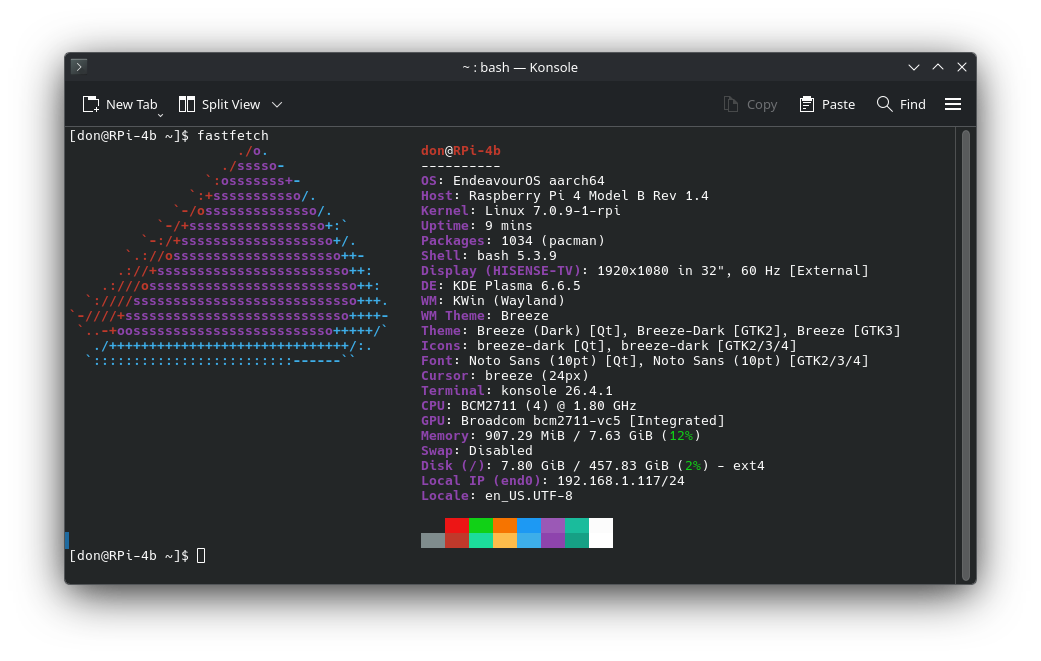Click the 'EndeavourOS aarch64' OS value
1041x661 pixels.
tap(528, 181)
